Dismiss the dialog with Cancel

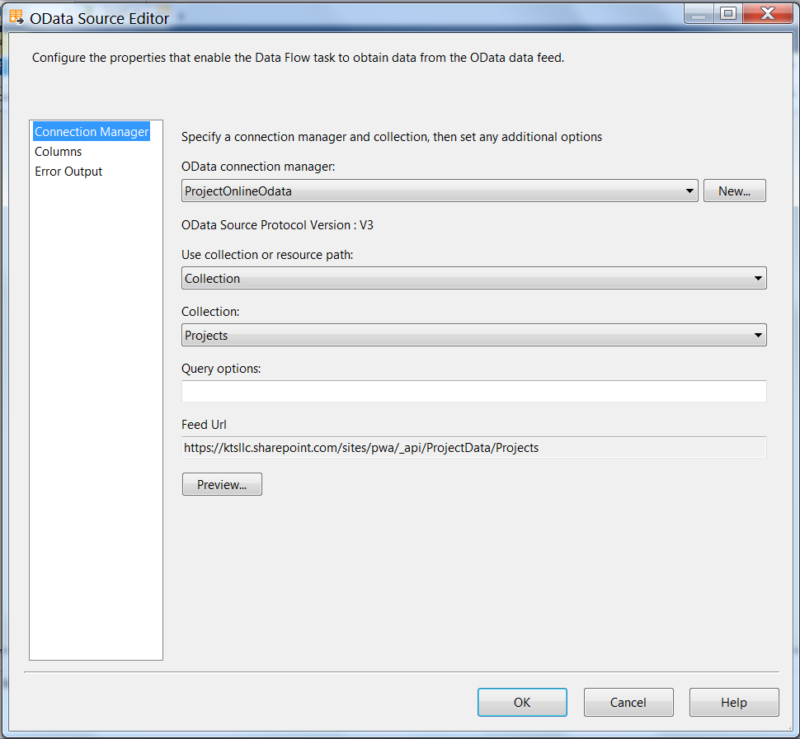628,701
